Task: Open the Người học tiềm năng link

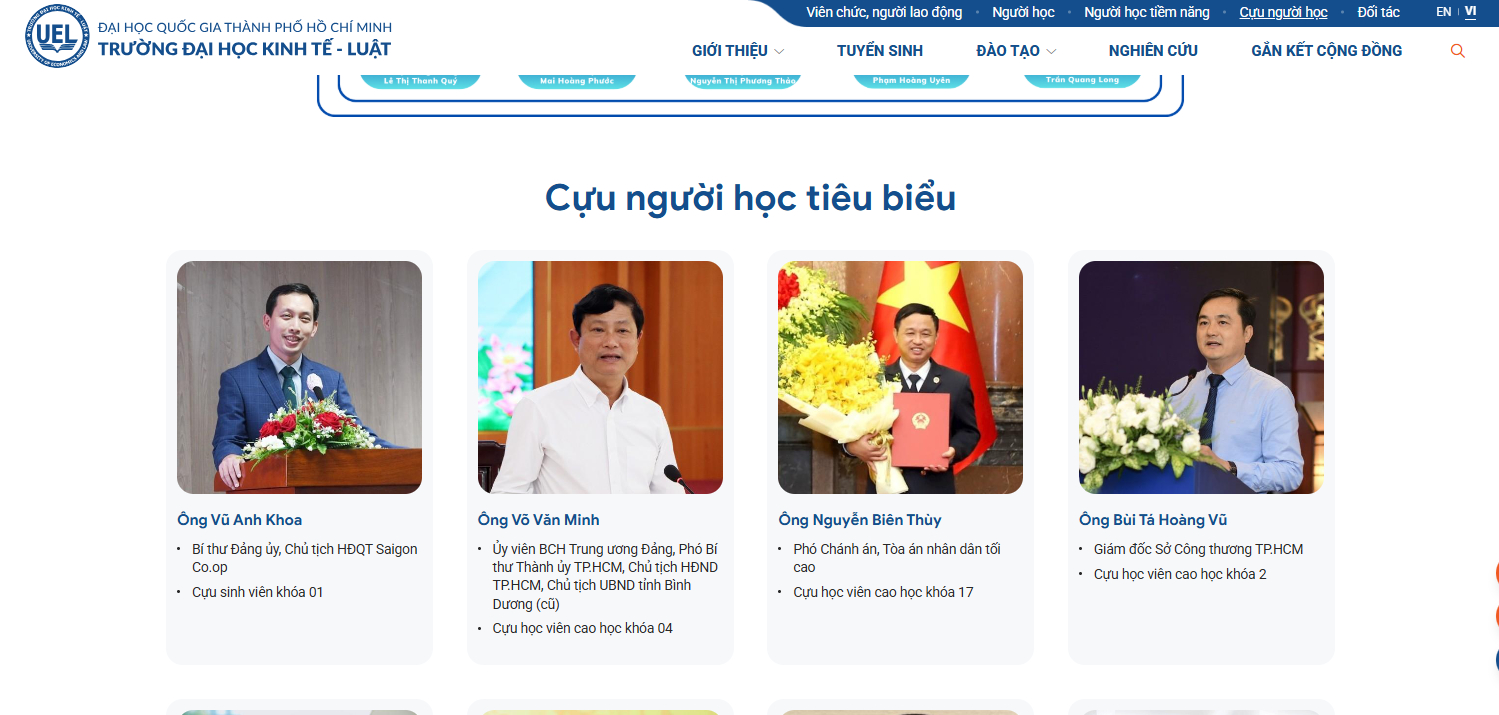Action: (1147, 12)
